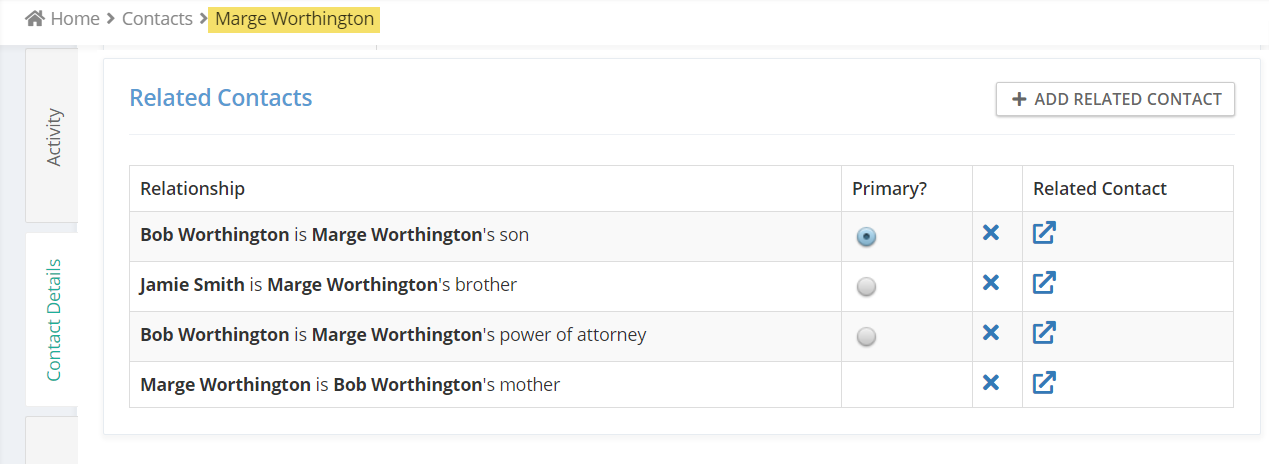Open Jamie Smith's contact via link icon
Screen dimensions: 1269x464
click(1044, 283)
